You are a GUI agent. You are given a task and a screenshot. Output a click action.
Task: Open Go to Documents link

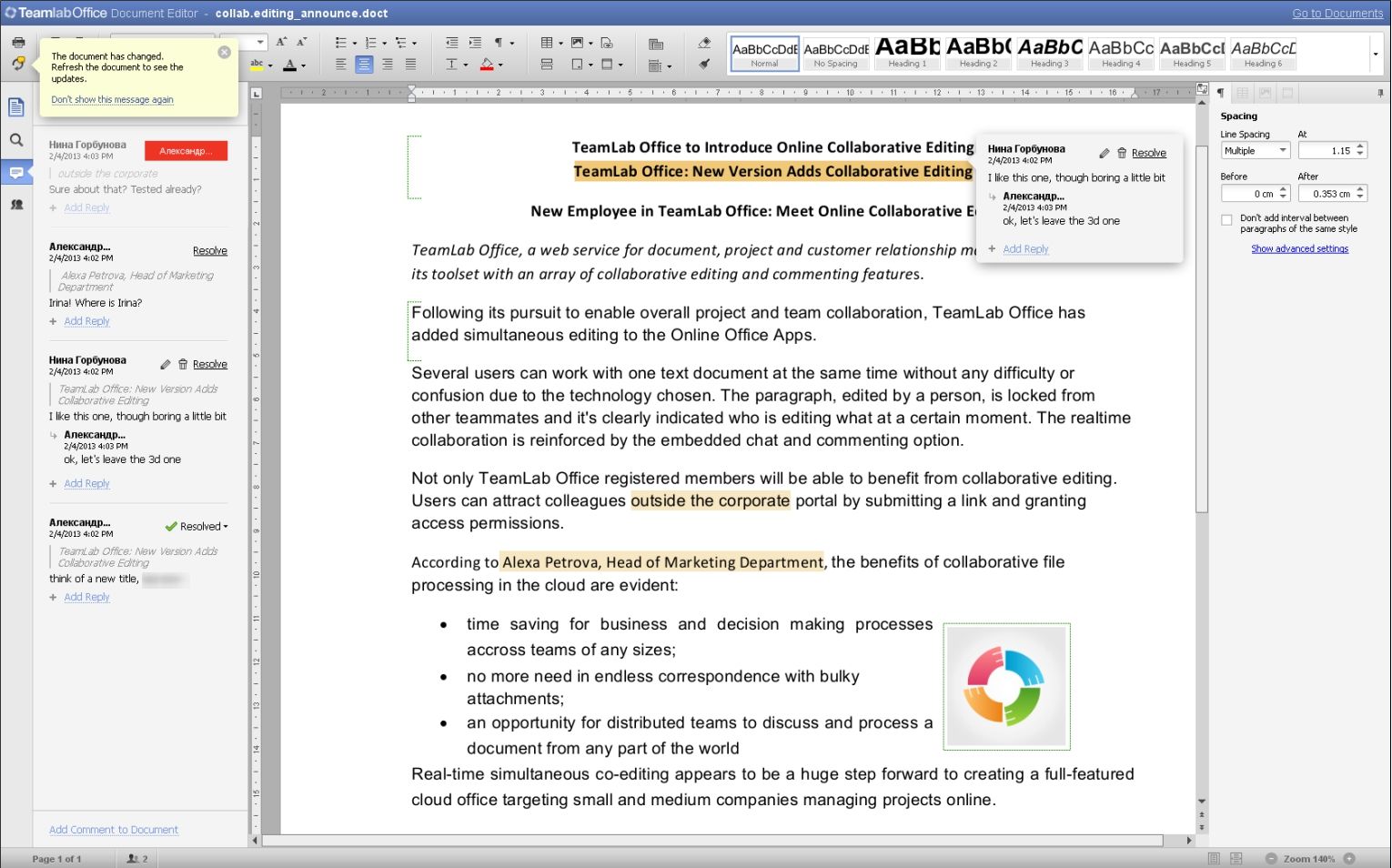tap(1337, 13)
